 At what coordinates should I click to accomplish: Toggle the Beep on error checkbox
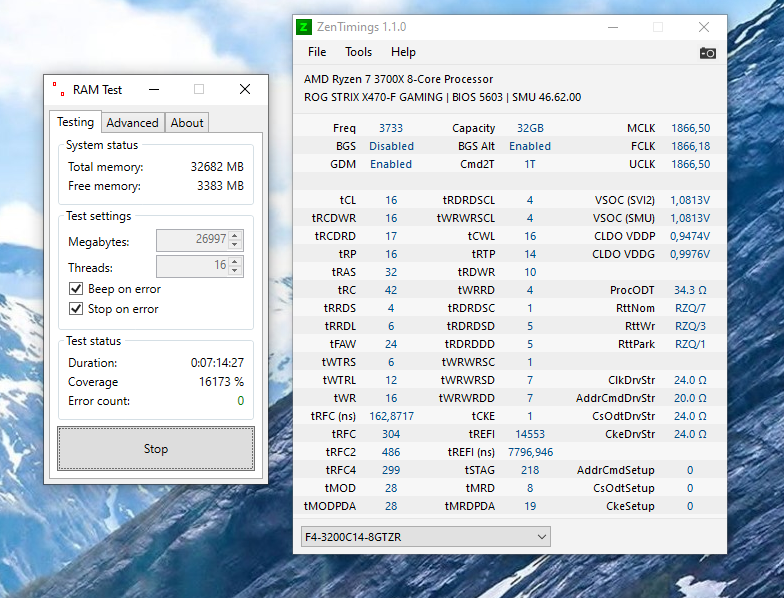coord(76,288)
